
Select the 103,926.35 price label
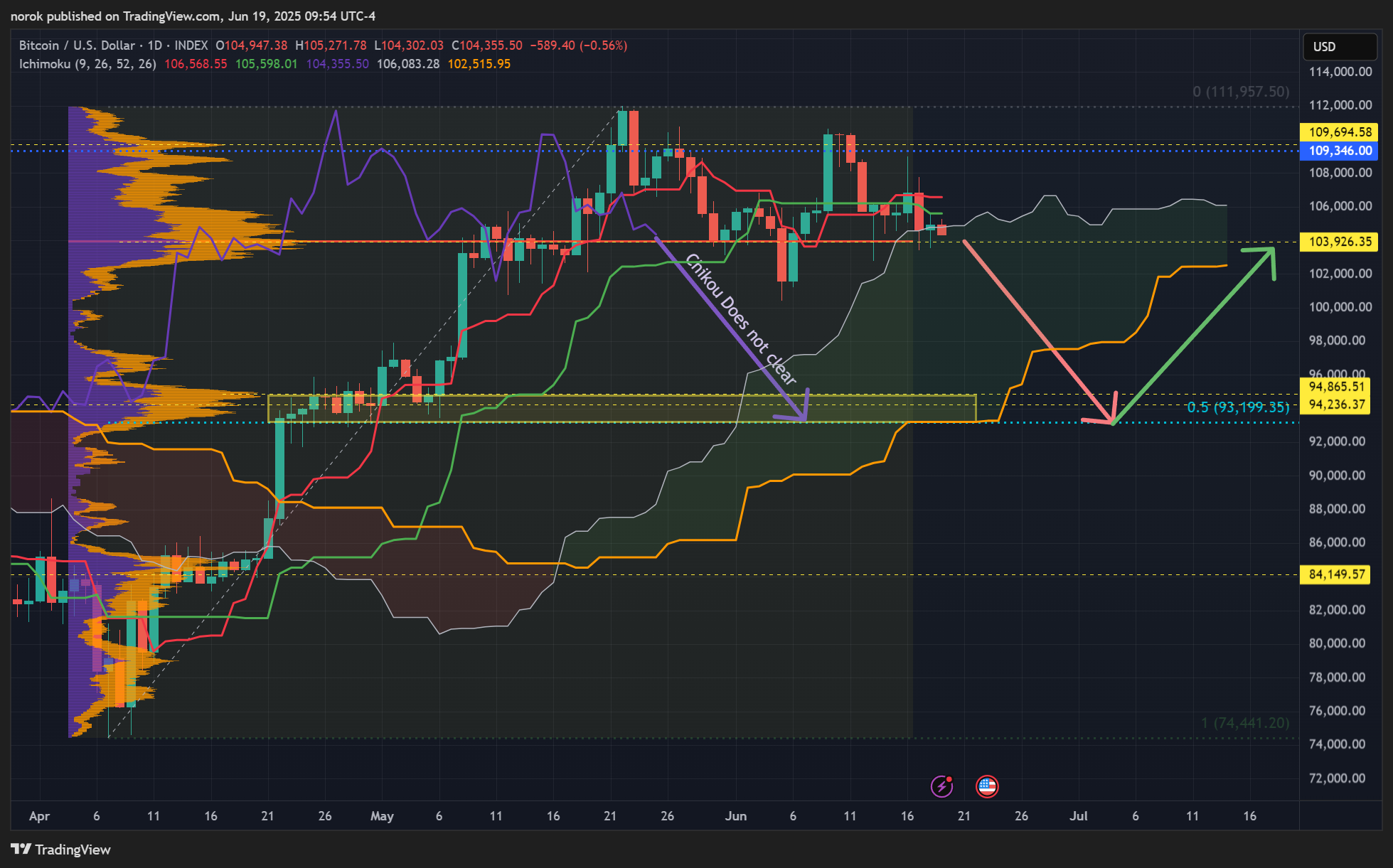click(x=1339, y=242)
